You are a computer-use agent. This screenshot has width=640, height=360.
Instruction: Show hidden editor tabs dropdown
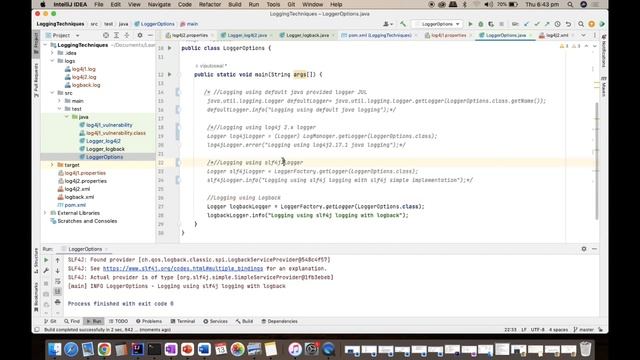pos(583,36)
